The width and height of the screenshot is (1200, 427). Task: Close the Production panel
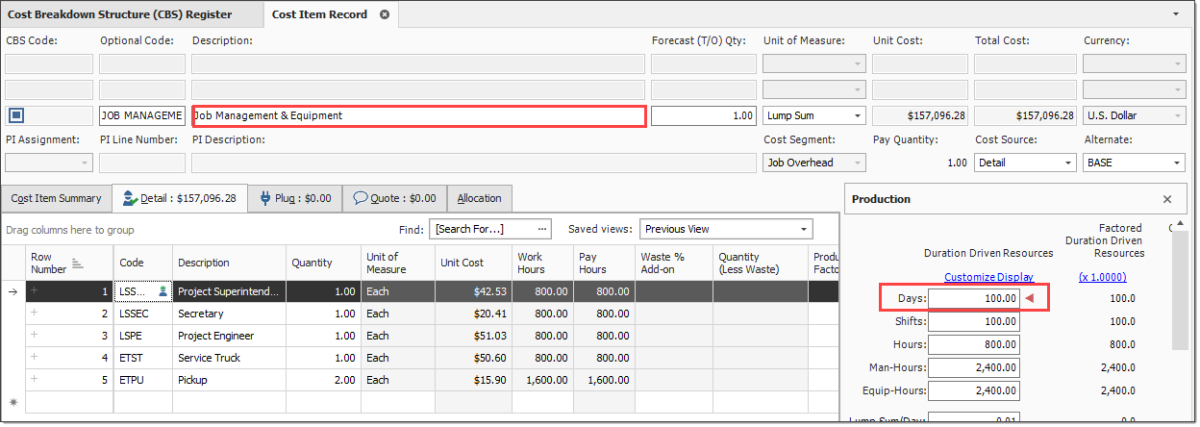pos(1167,199)
